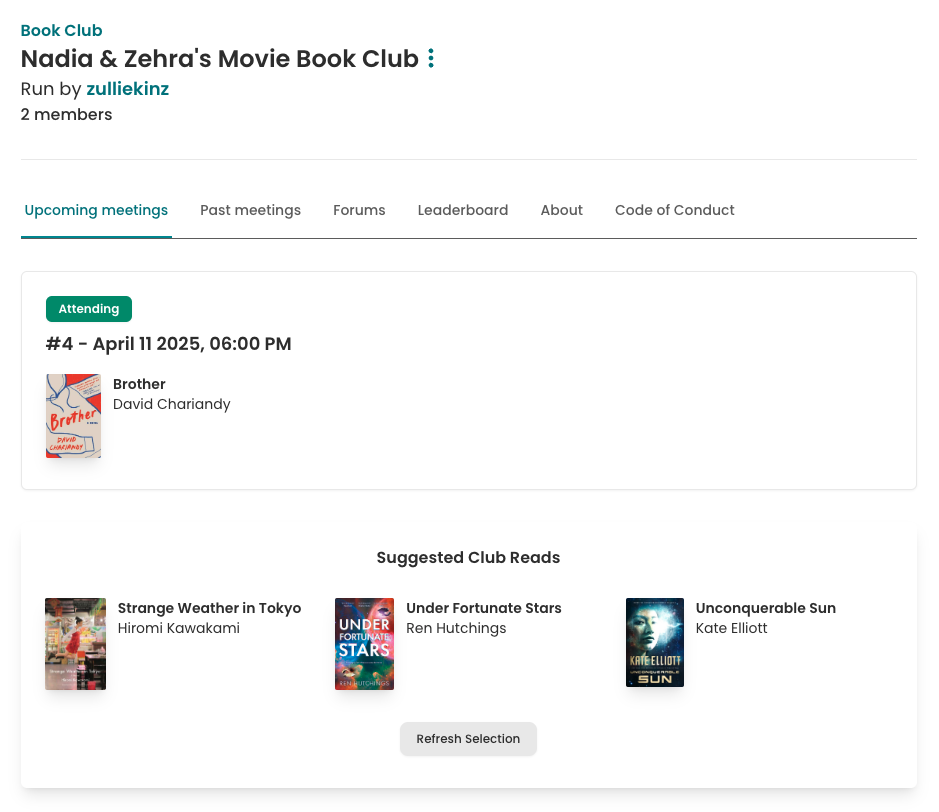939x812 pixels.
Task: Open meeting #4 April 11 2025 heading
Action: (x=169, y=344)
